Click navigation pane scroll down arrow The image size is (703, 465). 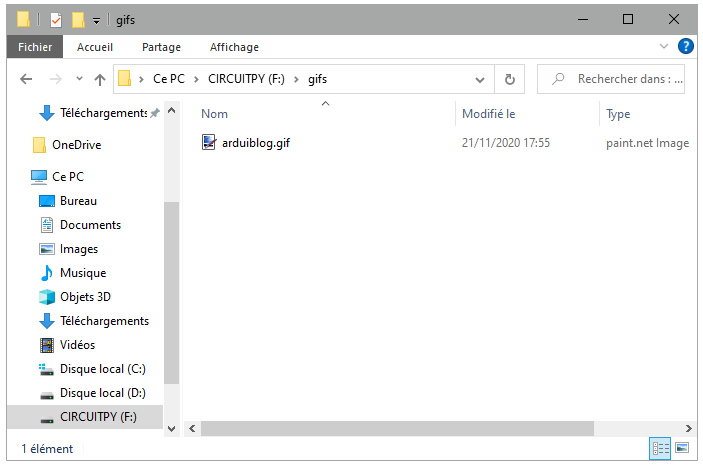click(x=171, y=429)
